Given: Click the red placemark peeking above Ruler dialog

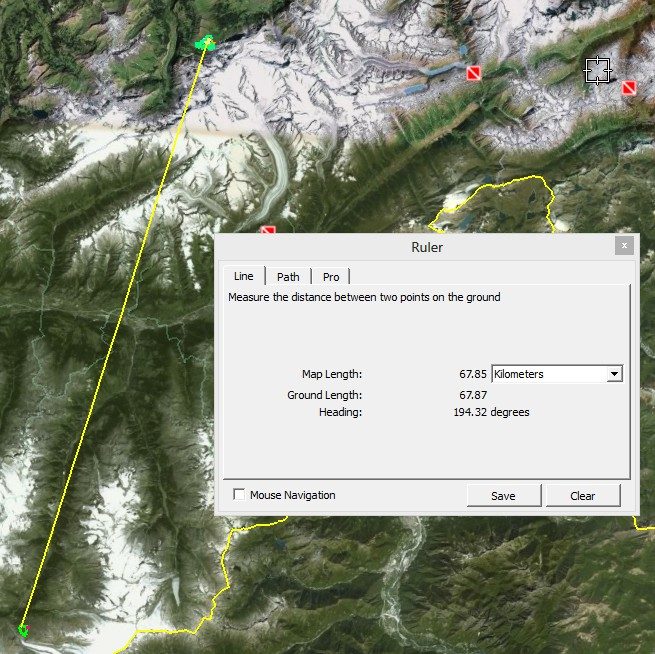Looking at the screenshot, I should click(x=267, y=231).
